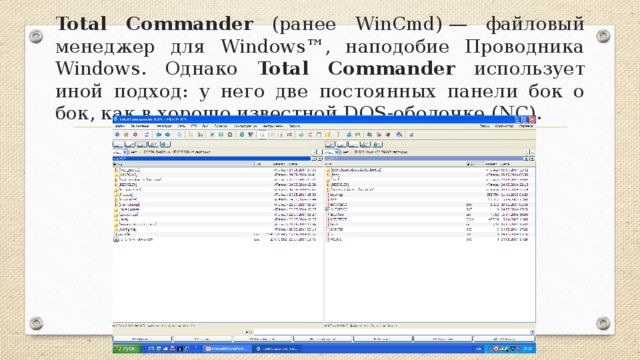Click the F3 Просмотр button
This screenshot has height=360, width=640.
(x=142, y=339)
